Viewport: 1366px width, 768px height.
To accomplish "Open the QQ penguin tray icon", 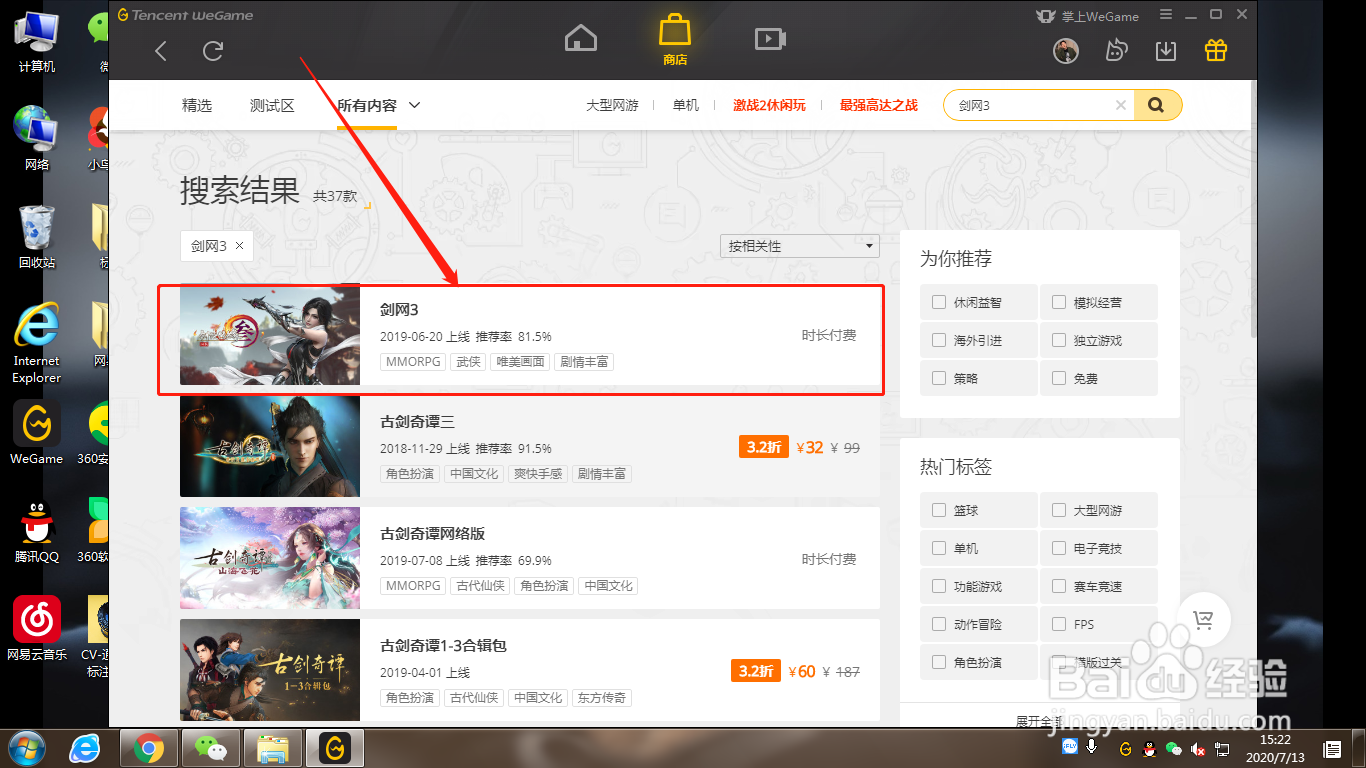I will click(x=1148, y=748).
